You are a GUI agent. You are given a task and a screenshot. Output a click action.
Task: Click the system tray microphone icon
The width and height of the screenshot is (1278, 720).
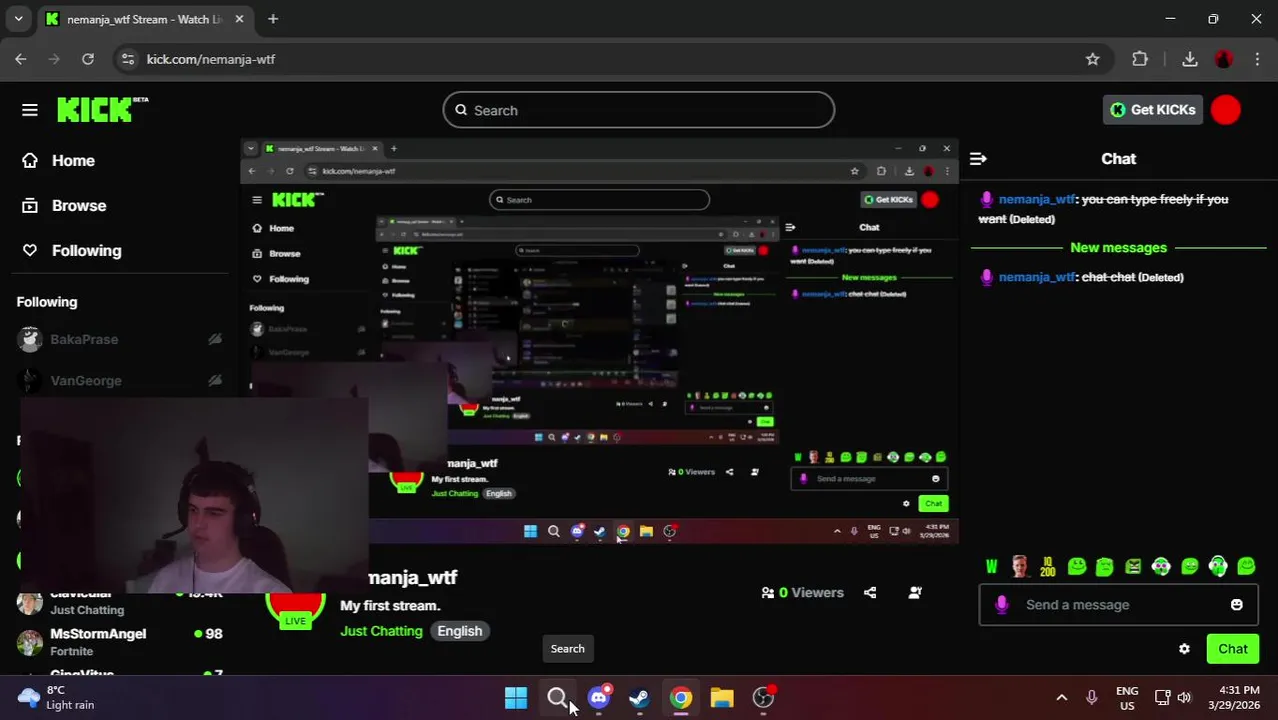click(x=1092, y=698)
